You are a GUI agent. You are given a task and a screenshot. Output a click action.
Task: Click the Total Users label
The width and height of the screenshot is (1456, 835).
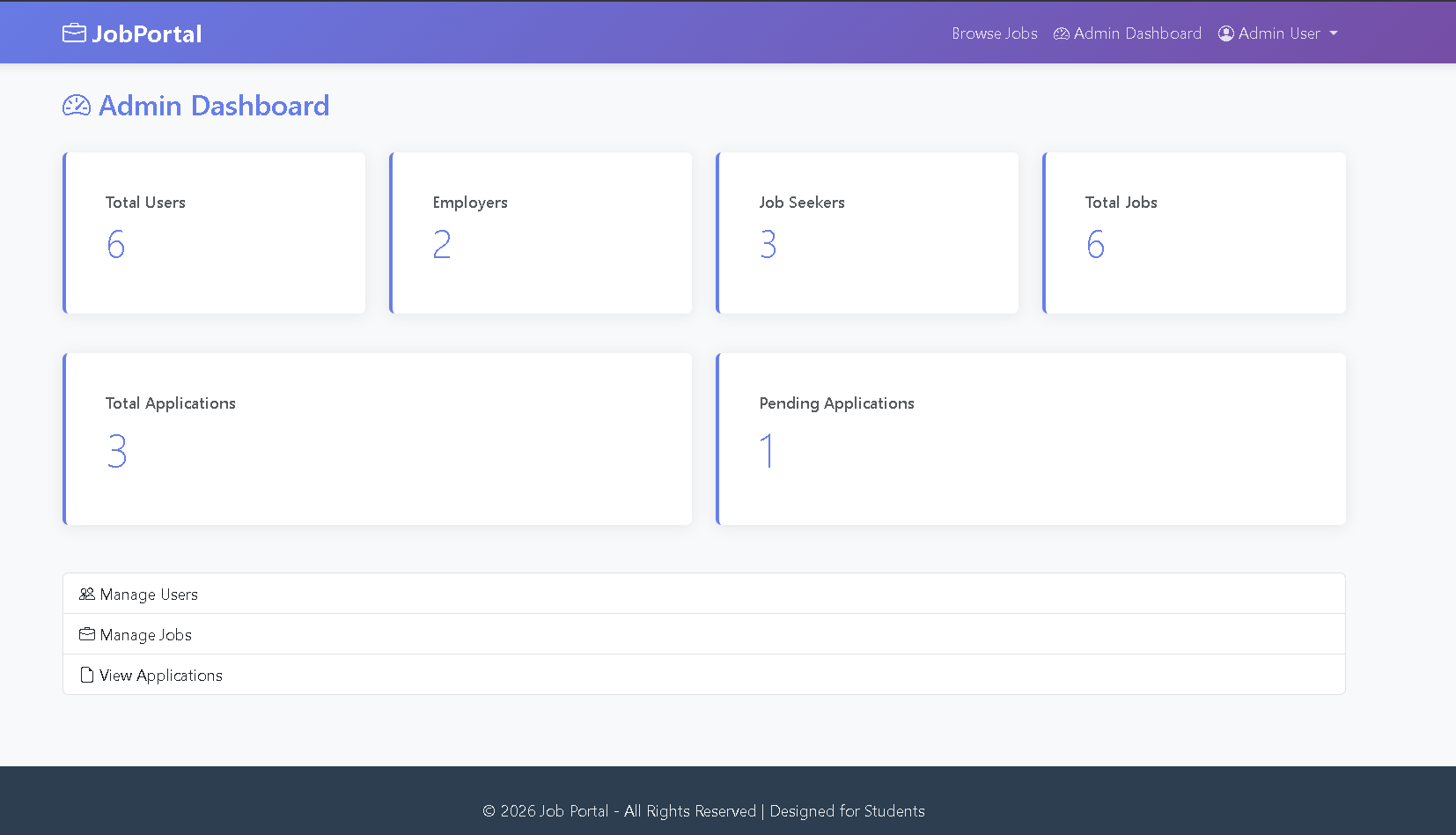[145, 203]
